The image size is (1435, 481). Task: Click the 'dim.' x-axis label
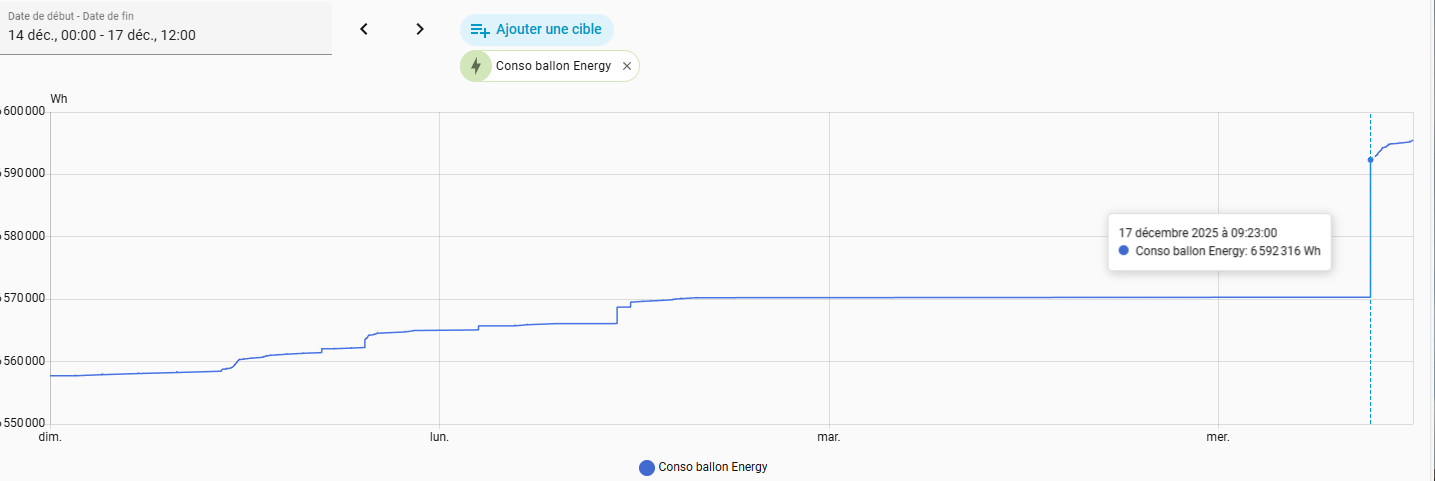50,437
